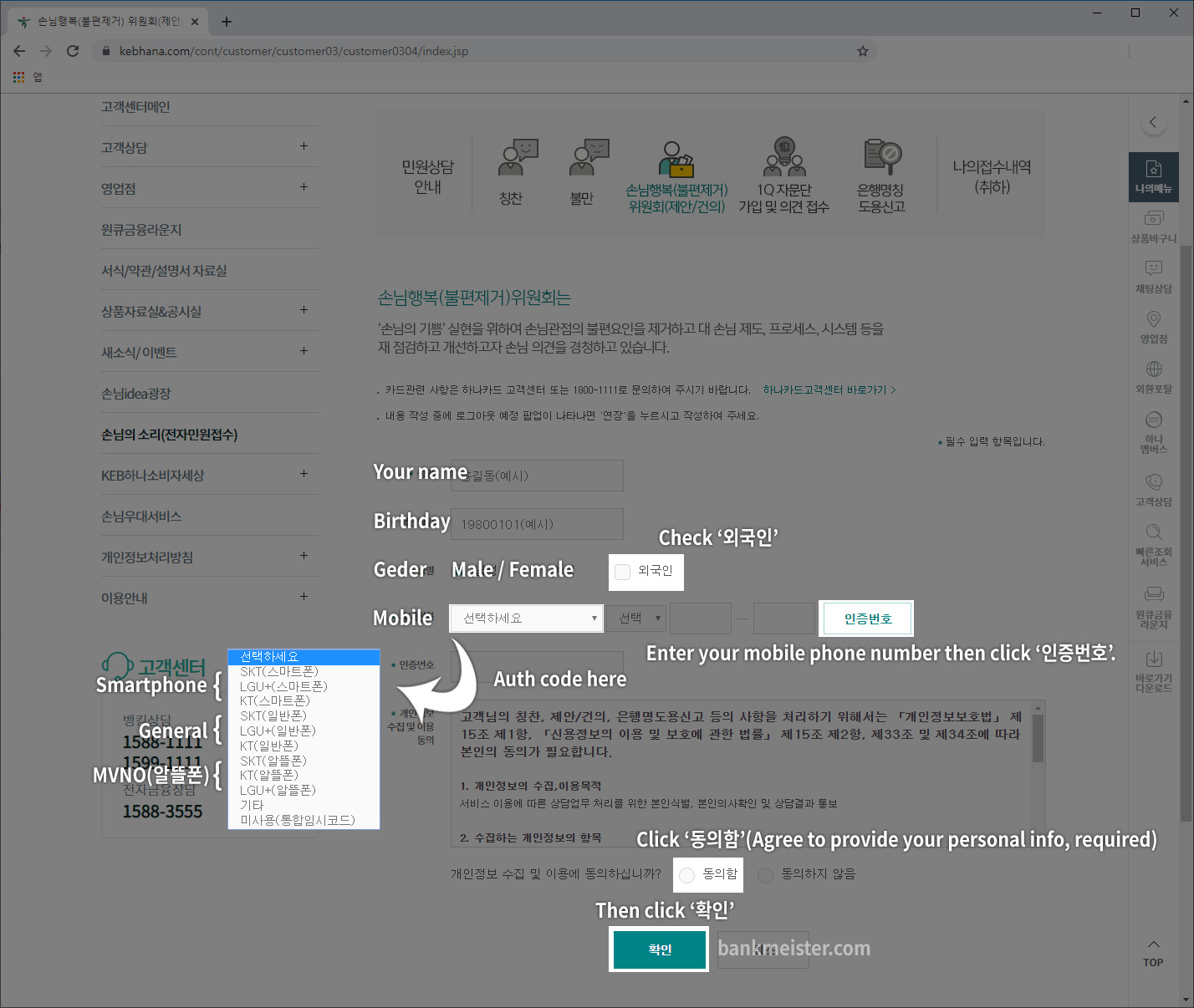Open 상품바구니 in right sidebar
1194x1008 pixels.
1153,227
